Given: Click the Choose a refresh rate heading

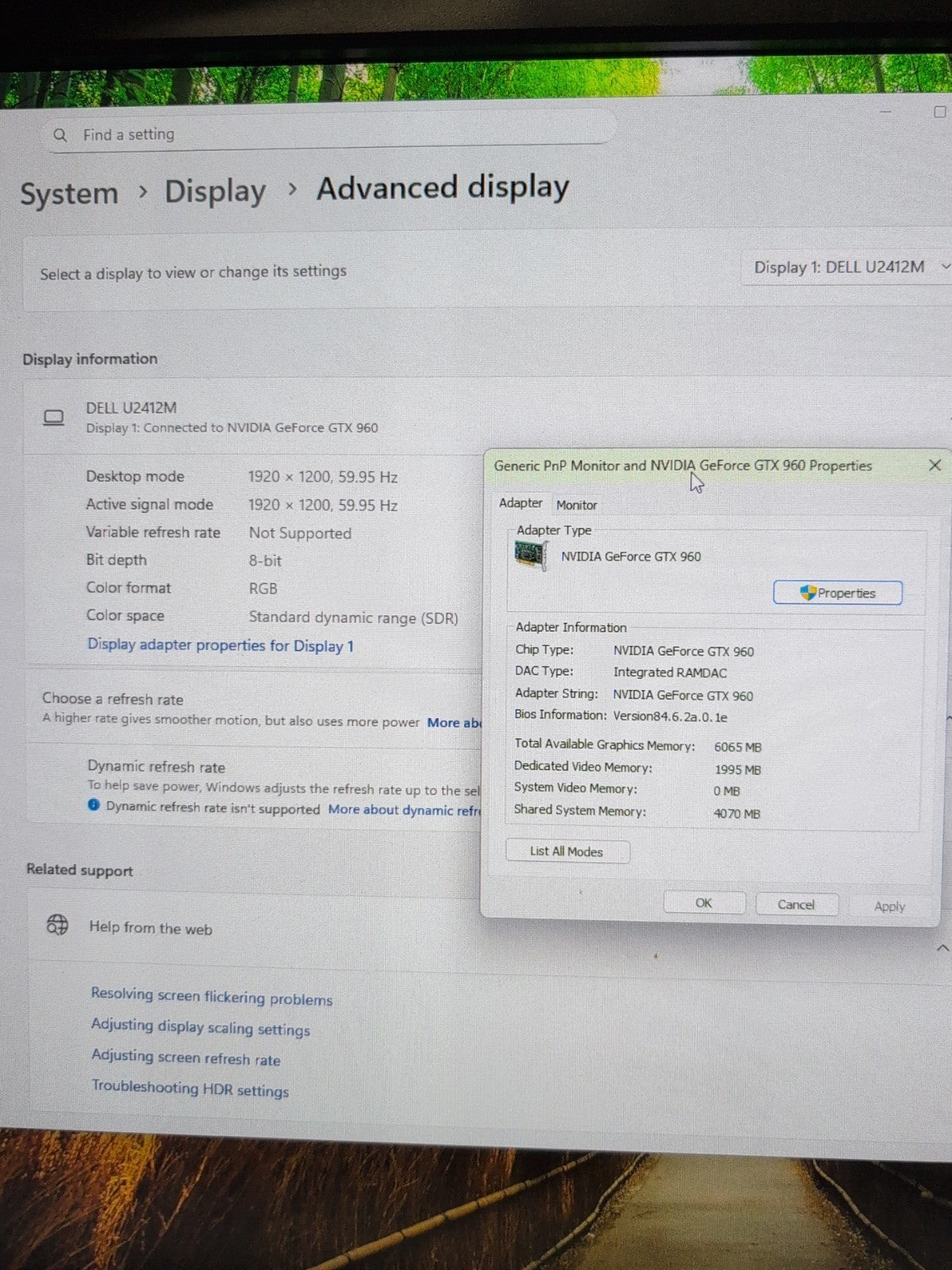Looking at the screenshot, I should pos(113,698).
